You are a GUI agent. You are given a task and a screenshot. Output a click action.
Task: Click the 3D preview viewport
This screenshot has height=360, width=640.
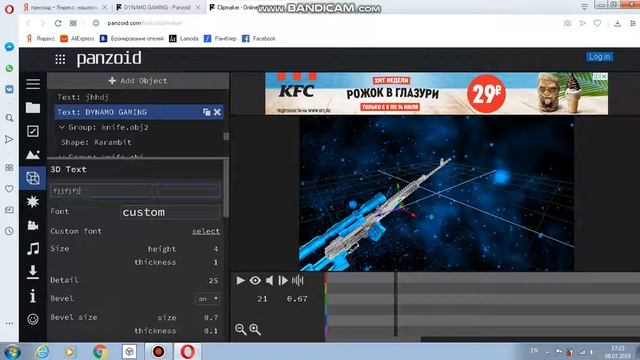click(x=437, y=194)
